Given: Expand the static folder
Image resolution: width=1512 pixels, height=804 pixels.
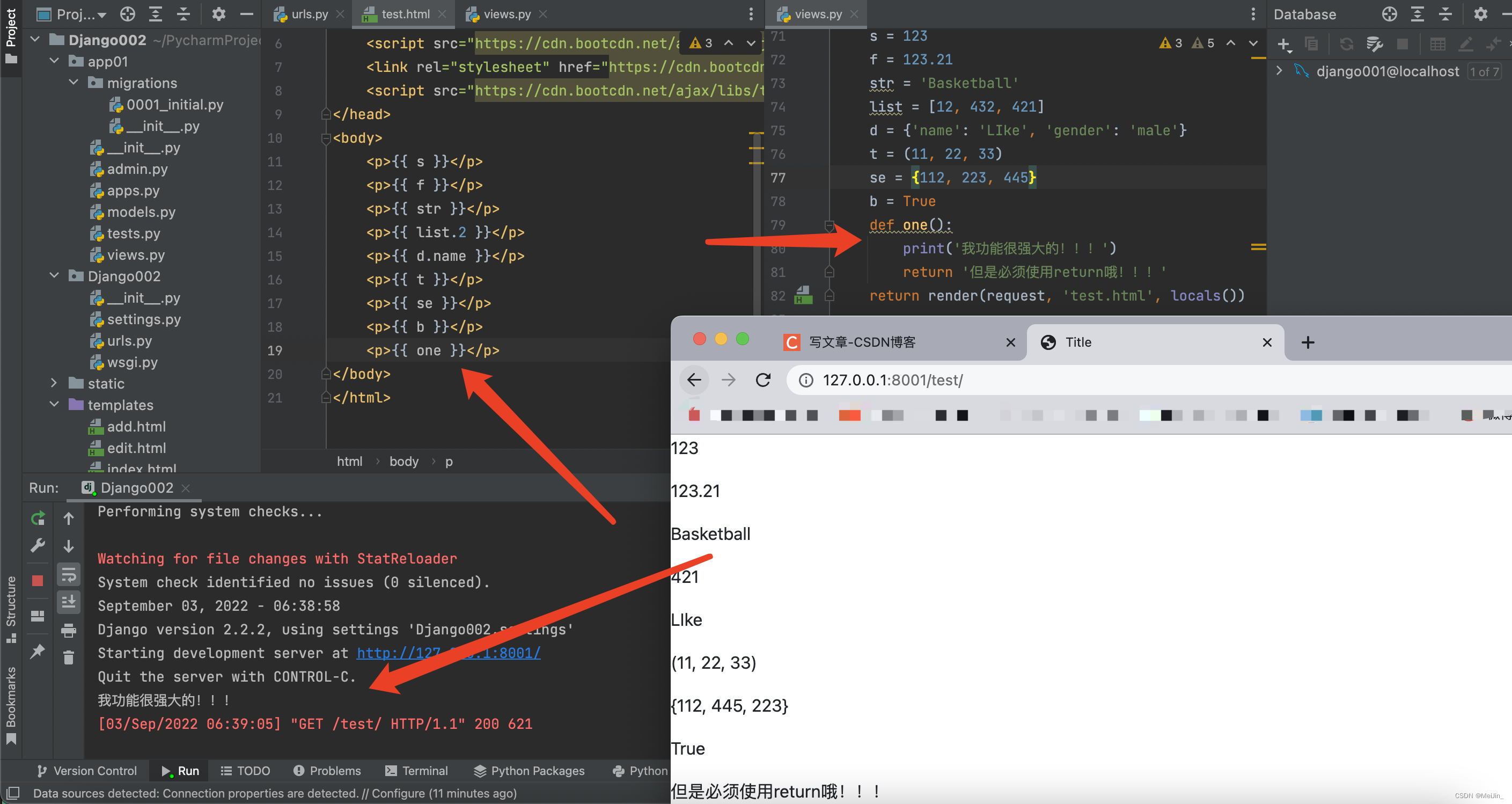Looking at the screenshot, I should (x=55, y=384).
